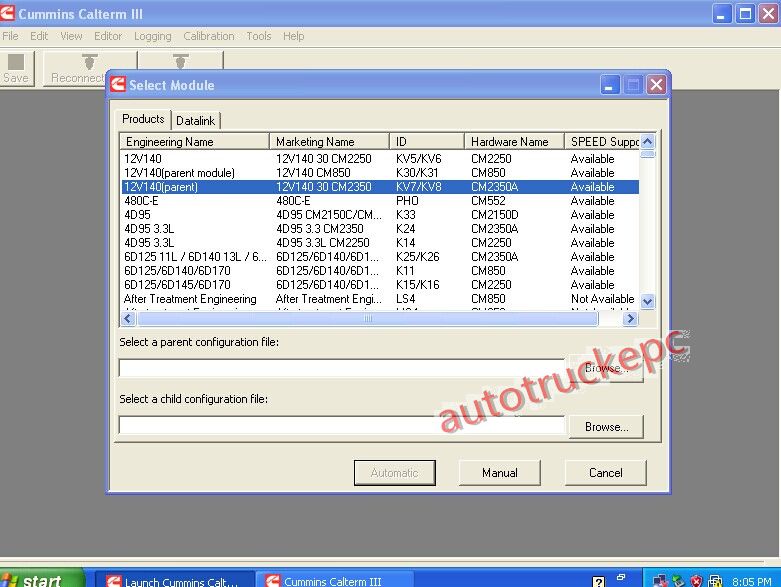Click the red shield security tray icon
This screenshot has width=781, height=587.
point(696,581)
